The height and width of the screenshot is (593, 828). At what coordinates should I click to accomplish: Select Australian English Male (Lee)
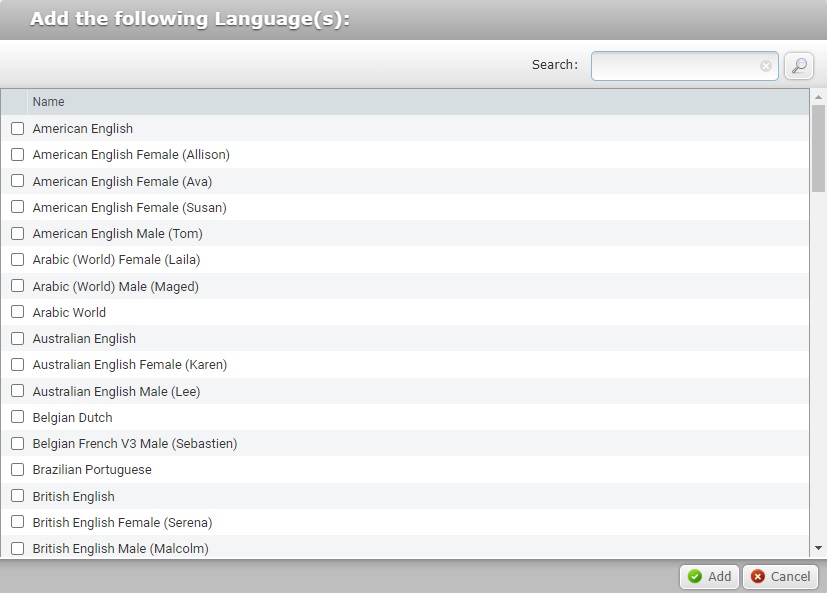click(x=17, y=391)
